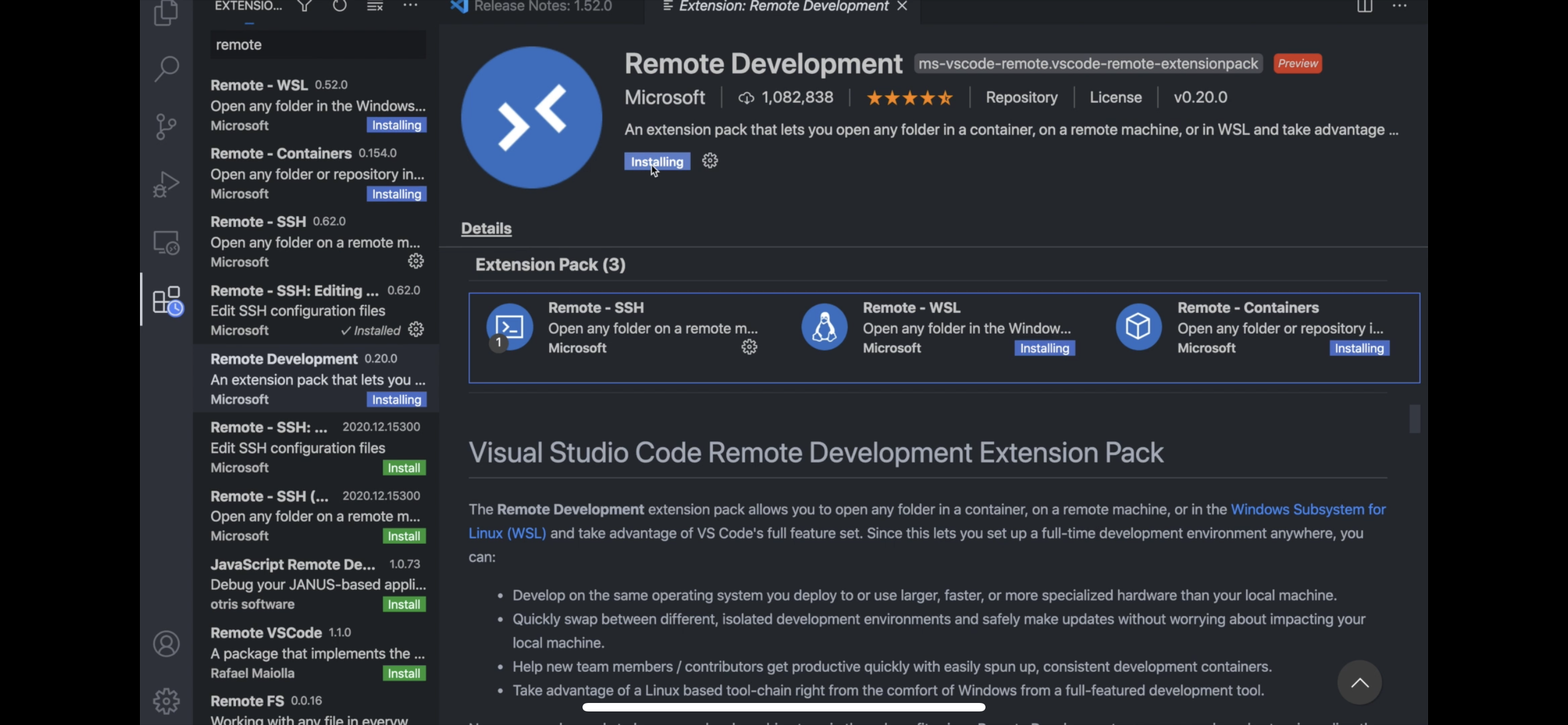Open the Explorer files icon in activity bar
1568x725 pixels.
point(166,12)
